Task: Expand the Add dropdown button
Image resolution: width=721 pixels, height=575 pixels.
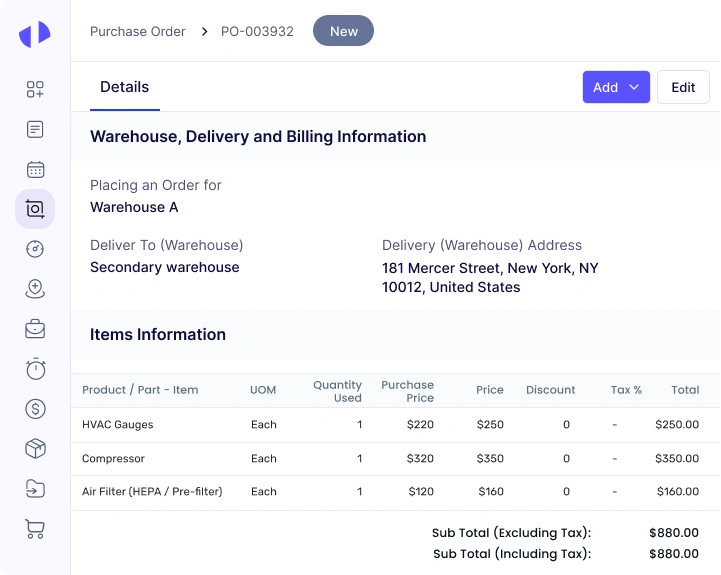Action: tap(616, 87)
